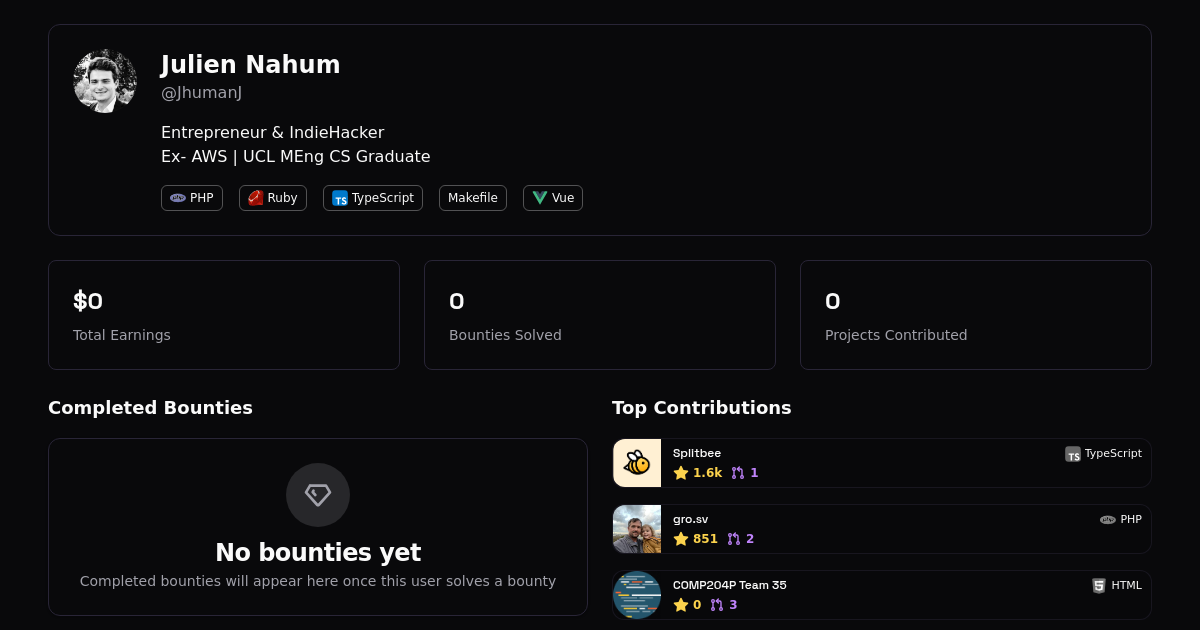
Task: Click the HTML5 icon on COMP204P row
Action: coord(1099,586)
